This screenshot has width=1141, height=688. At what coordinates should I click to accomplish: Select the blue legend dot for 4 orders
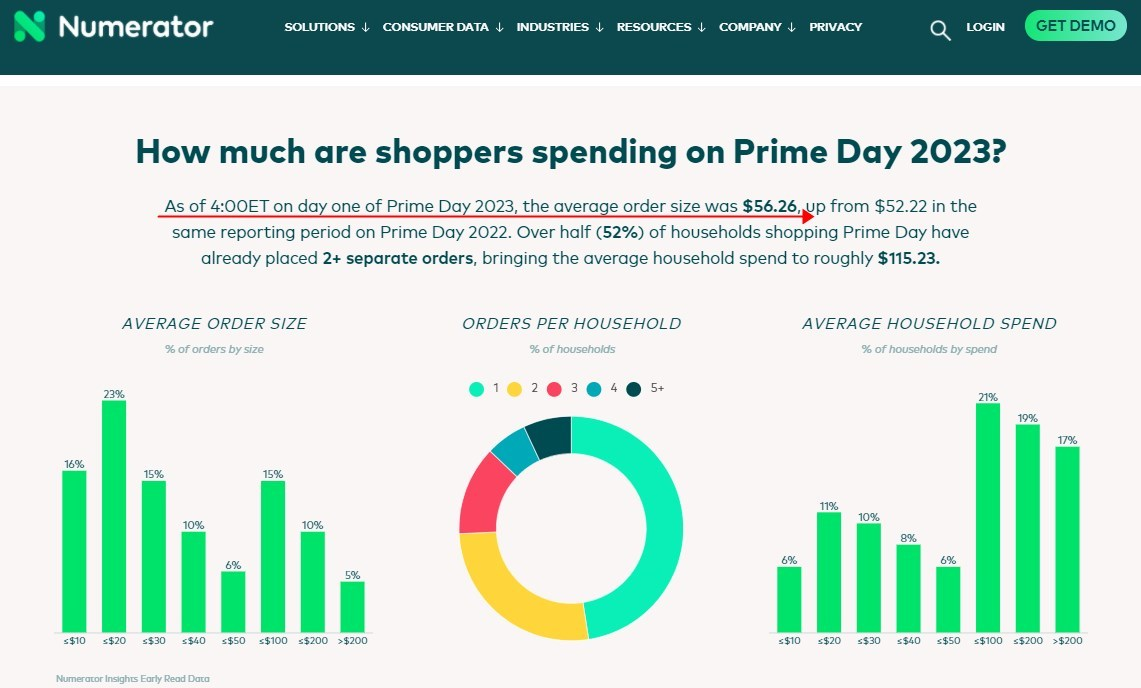click(x=594, y=389)
